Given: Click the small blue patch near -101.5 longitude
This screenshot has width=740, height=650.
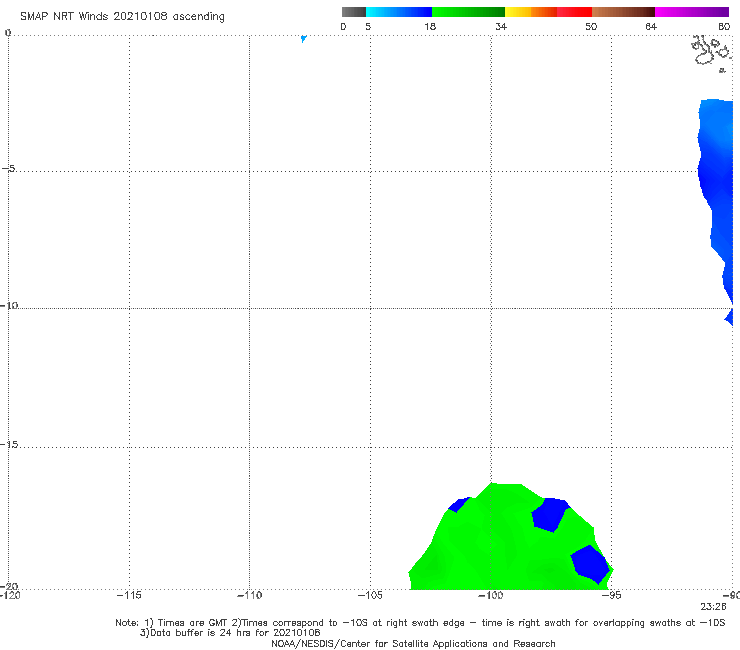Looking at the screenshot, I should click(x=458, y=505).
